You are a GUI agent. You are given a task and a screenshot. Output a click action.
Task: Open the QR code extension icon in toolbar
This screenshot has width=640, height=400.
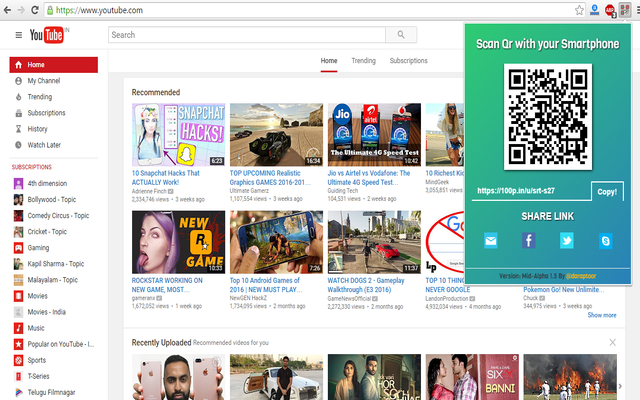tap(625, 10)
